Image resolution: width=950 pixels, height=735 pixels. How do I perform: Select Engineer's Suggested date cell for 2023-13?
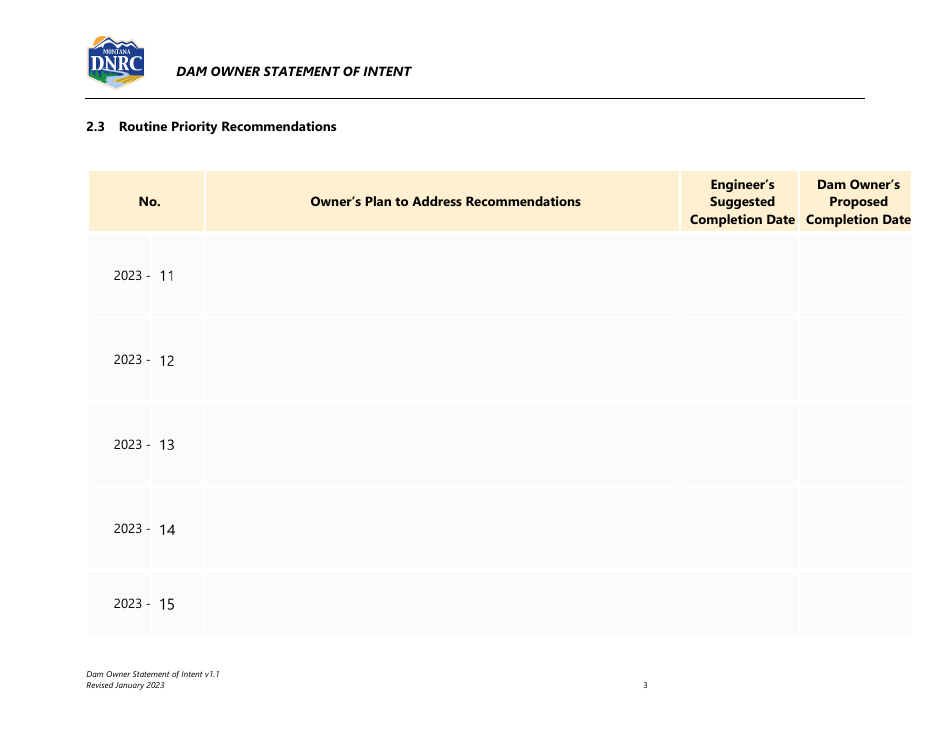(739, 444)
